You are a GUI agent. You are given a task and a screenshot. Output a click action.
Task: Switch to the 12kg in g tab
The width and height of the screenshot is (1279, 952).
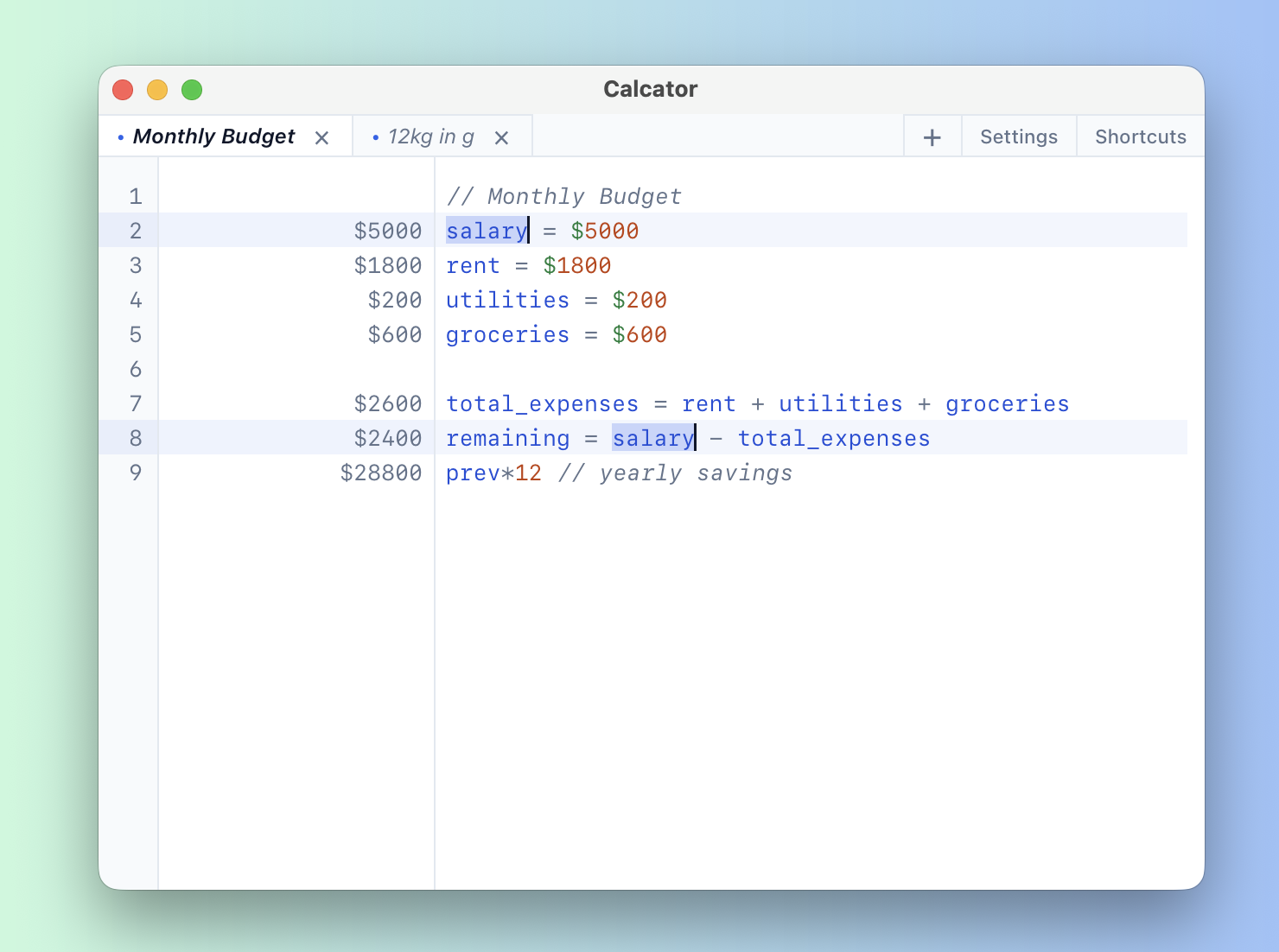pos(432,136)
